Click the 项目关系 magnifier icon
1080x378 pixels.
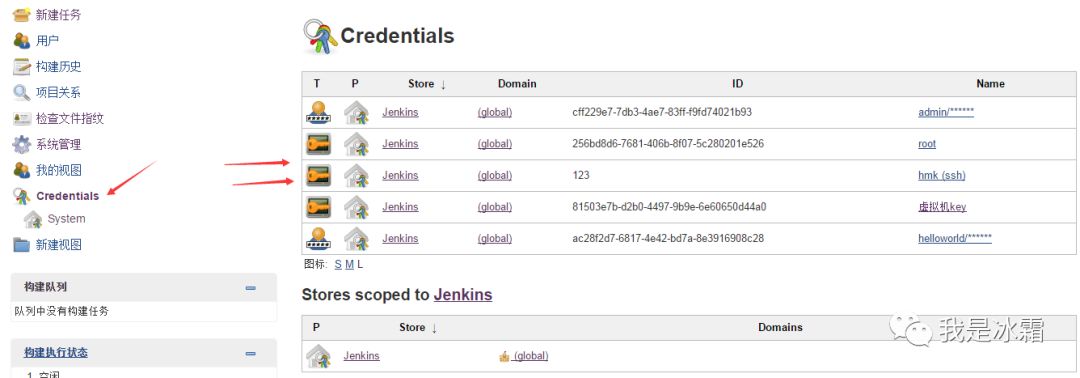click(x=21, y=92)
